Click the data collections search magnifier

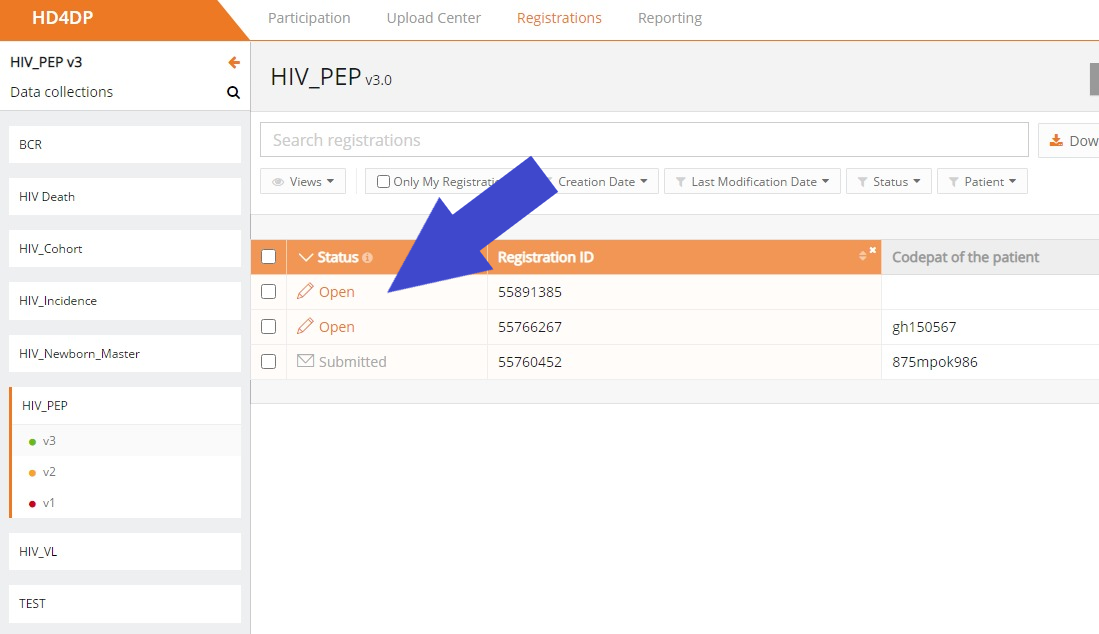tap(233, 93)
